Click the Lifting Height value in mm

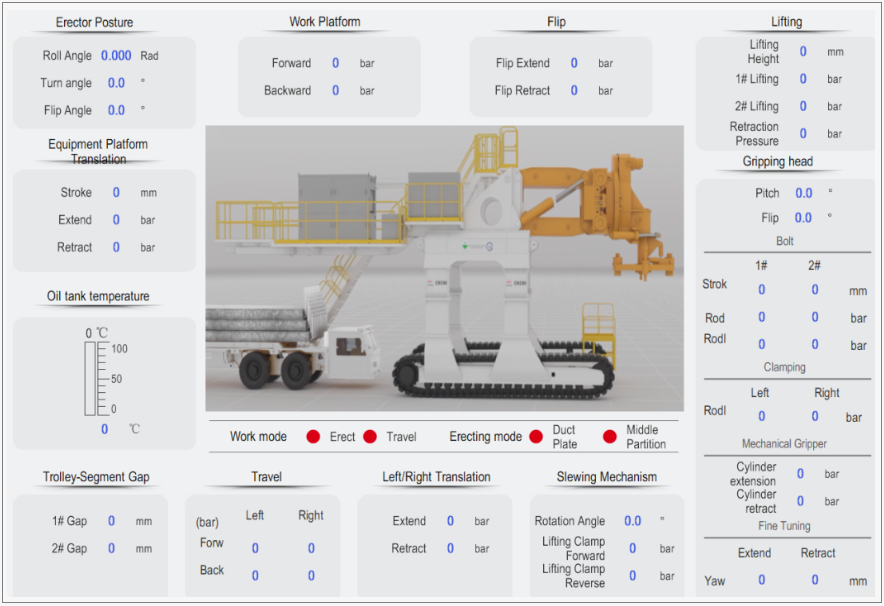point(803,51)
